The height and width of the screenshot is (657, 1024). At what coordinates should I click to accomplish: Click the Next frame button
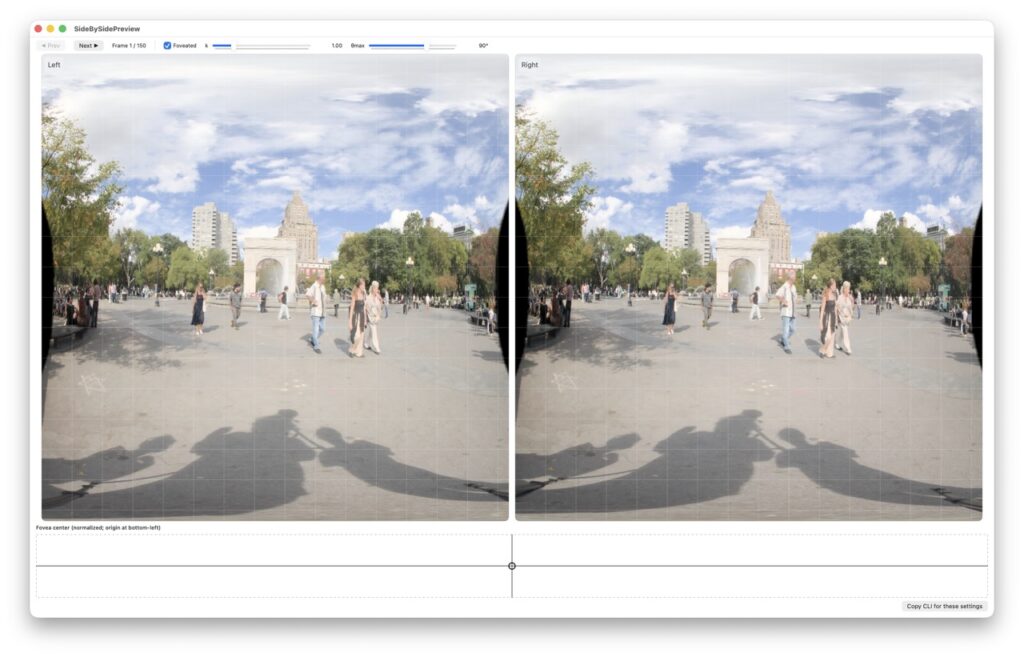click(x=88, y=45)
